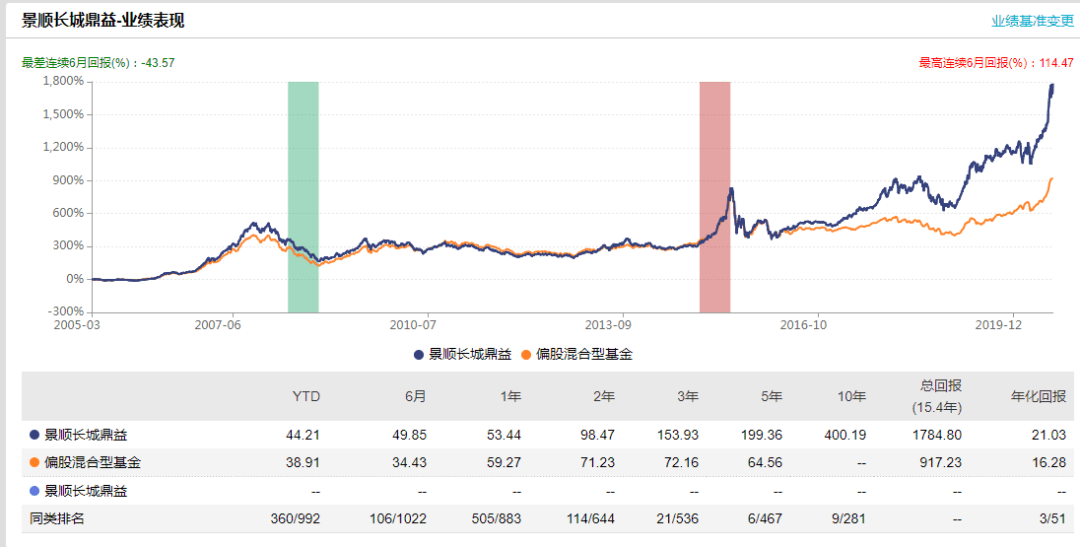1080x547 pixels.
Task: Click the 5-year value 199.36
Action: coord(761,435)
